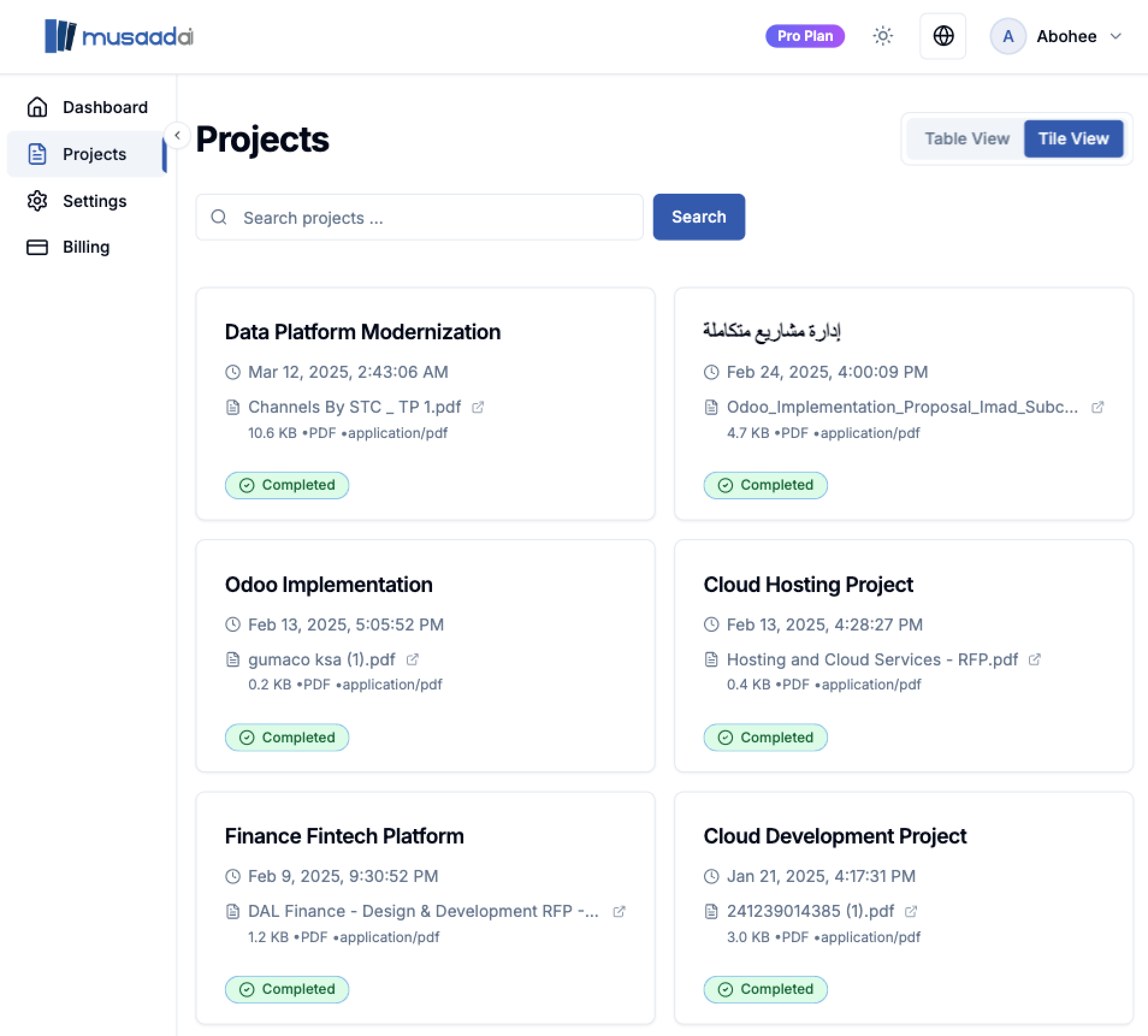Click file icon beside Hosting and Cloud Services
1148x1036 pixels.
coord(711,660)
